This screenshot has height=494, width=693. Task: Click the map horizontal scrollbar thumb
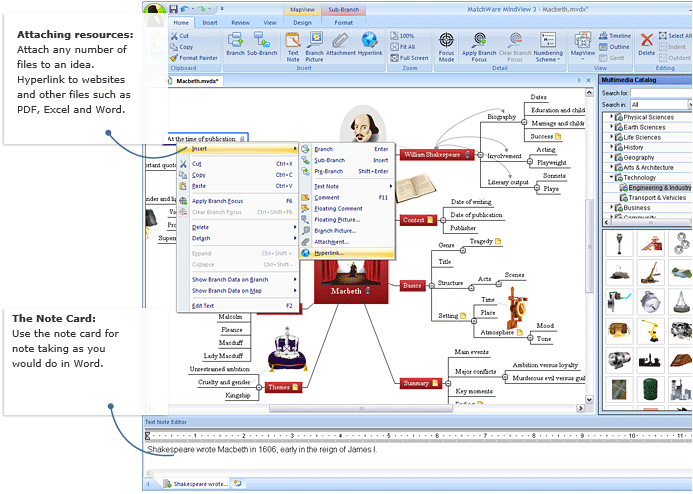pyautogui.click(x=361, y=409)
